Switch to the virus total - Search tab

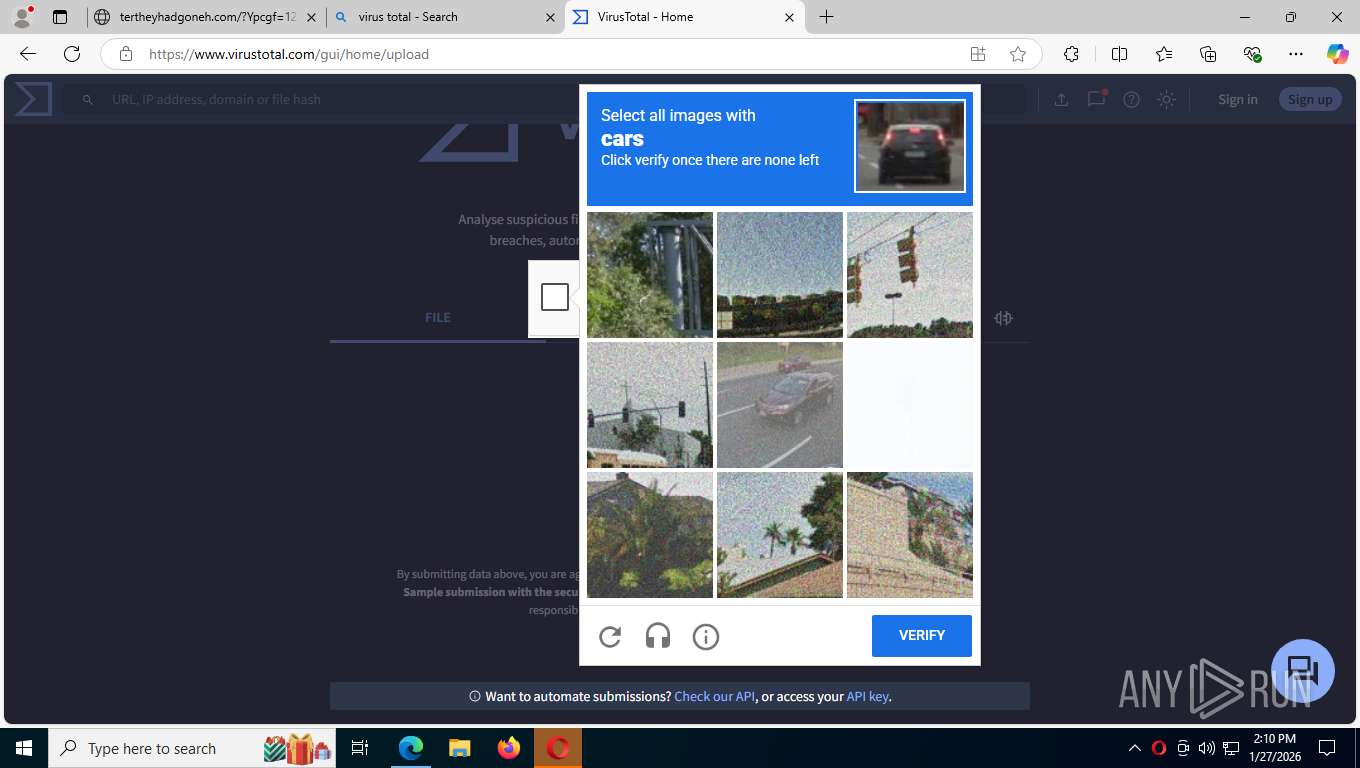pyautogui.click(x=445, y=17)
